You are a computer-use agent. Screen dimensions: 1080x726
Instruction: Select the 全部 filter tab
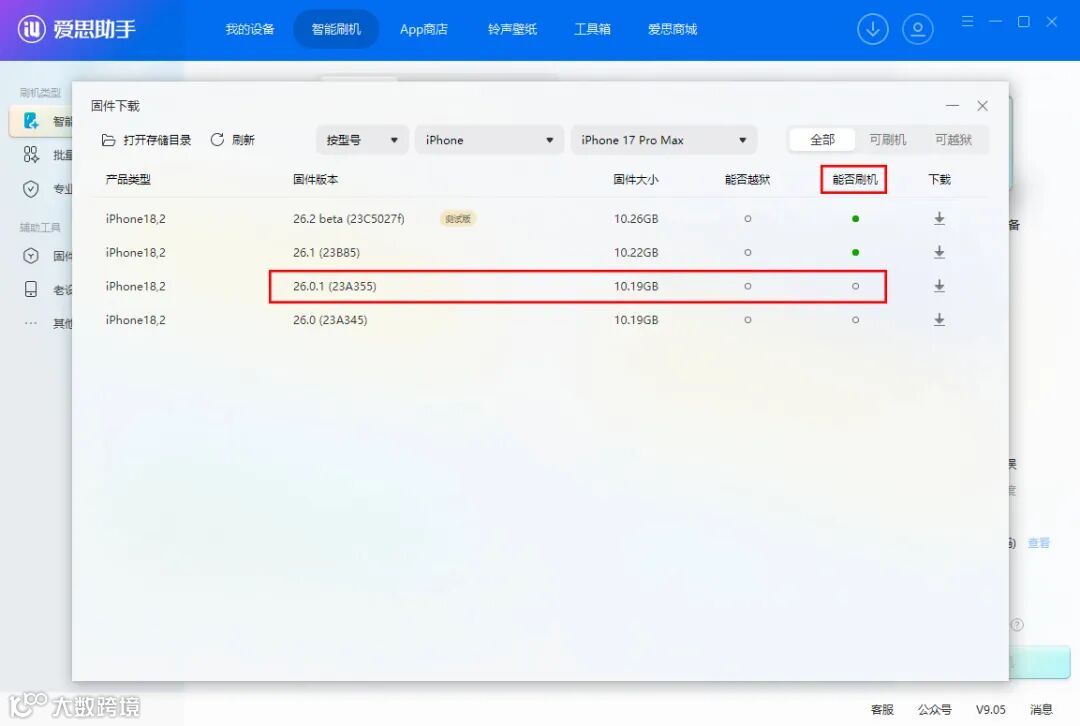[x=822, y=140]
